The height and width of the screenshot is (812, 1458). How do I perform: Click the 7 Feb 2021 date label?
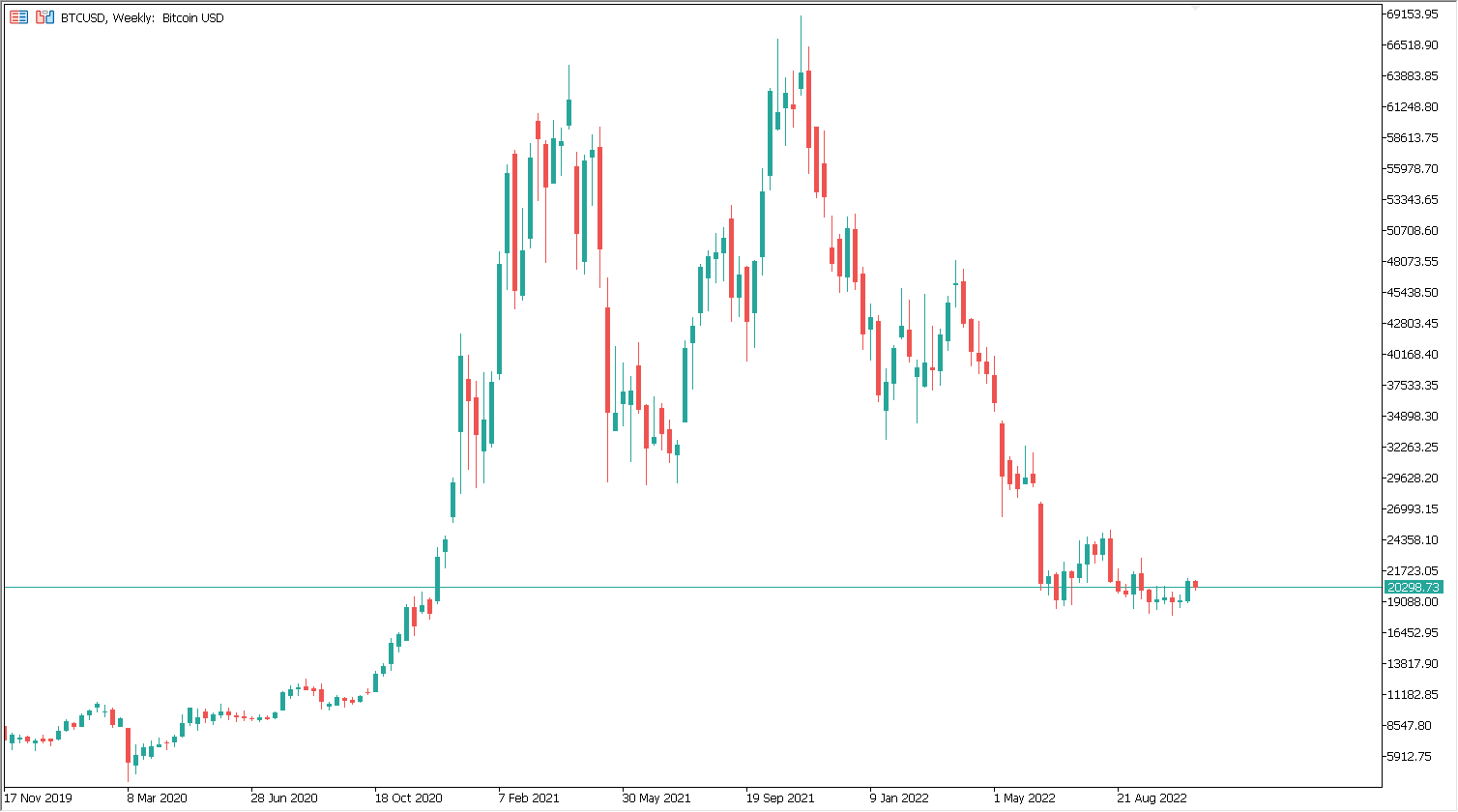[x=529, y=798]
